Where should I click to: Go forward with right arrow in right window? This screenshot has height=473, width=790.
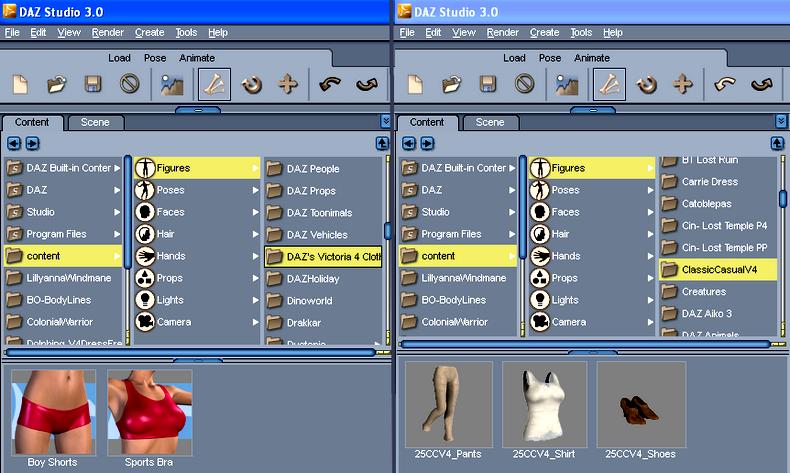(x=427, y=144)
